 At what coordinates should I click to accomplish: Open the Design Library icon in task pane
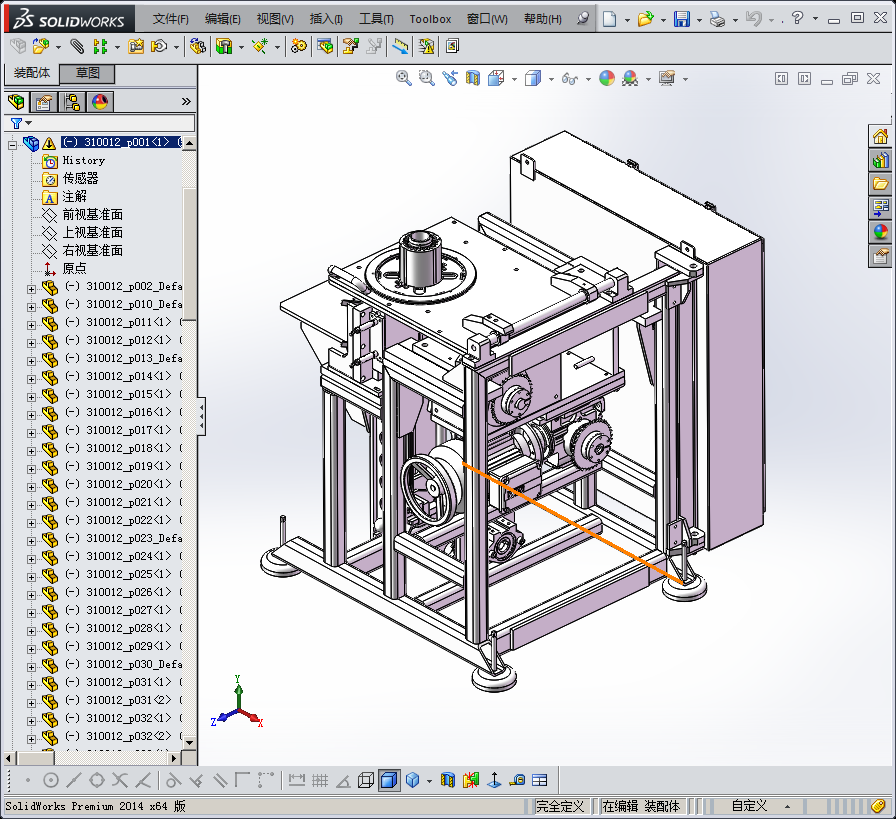[x=881, y=161]
